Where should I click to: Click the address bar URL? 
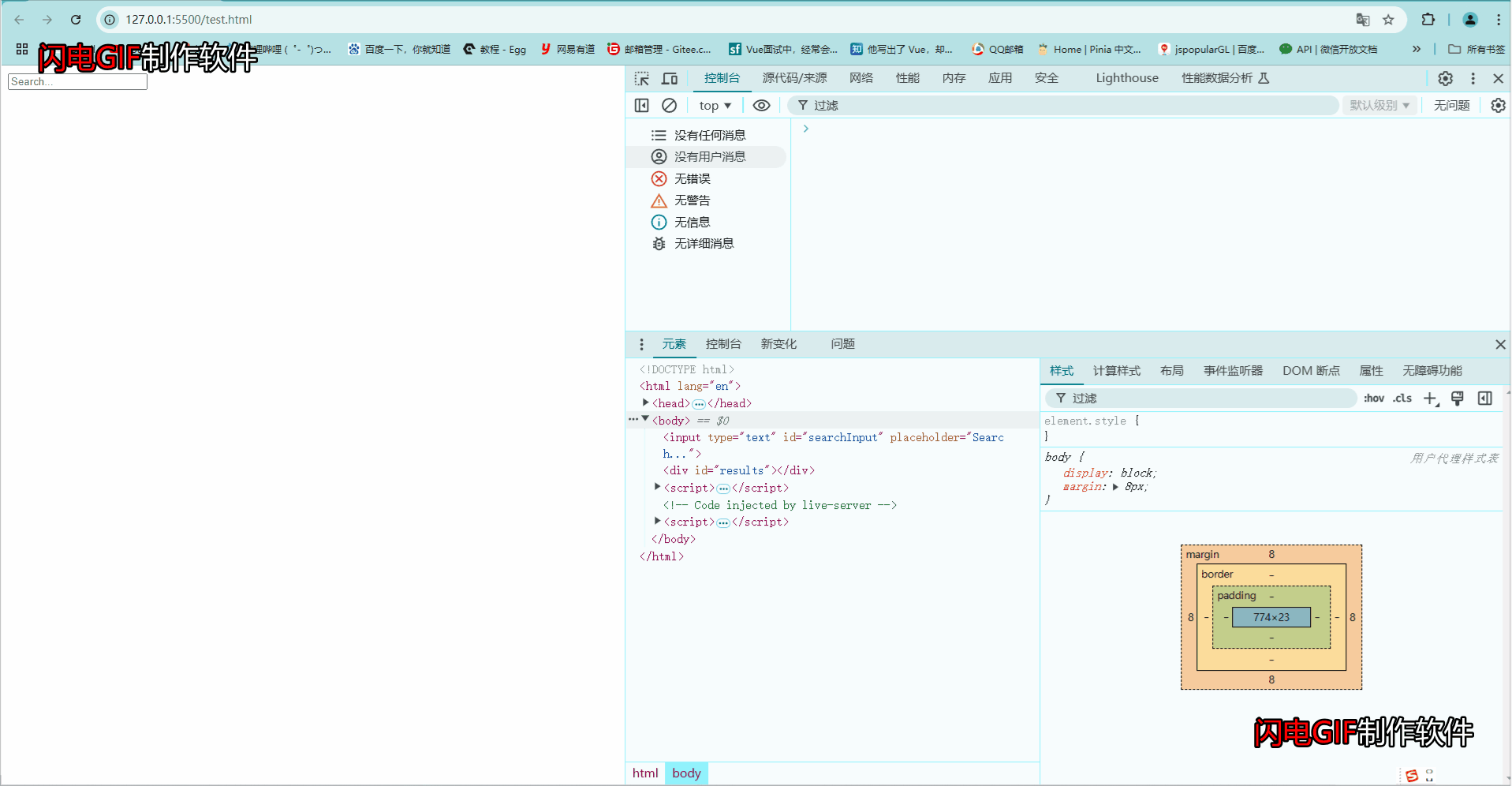pyautogui.click(x=189, y=20)
